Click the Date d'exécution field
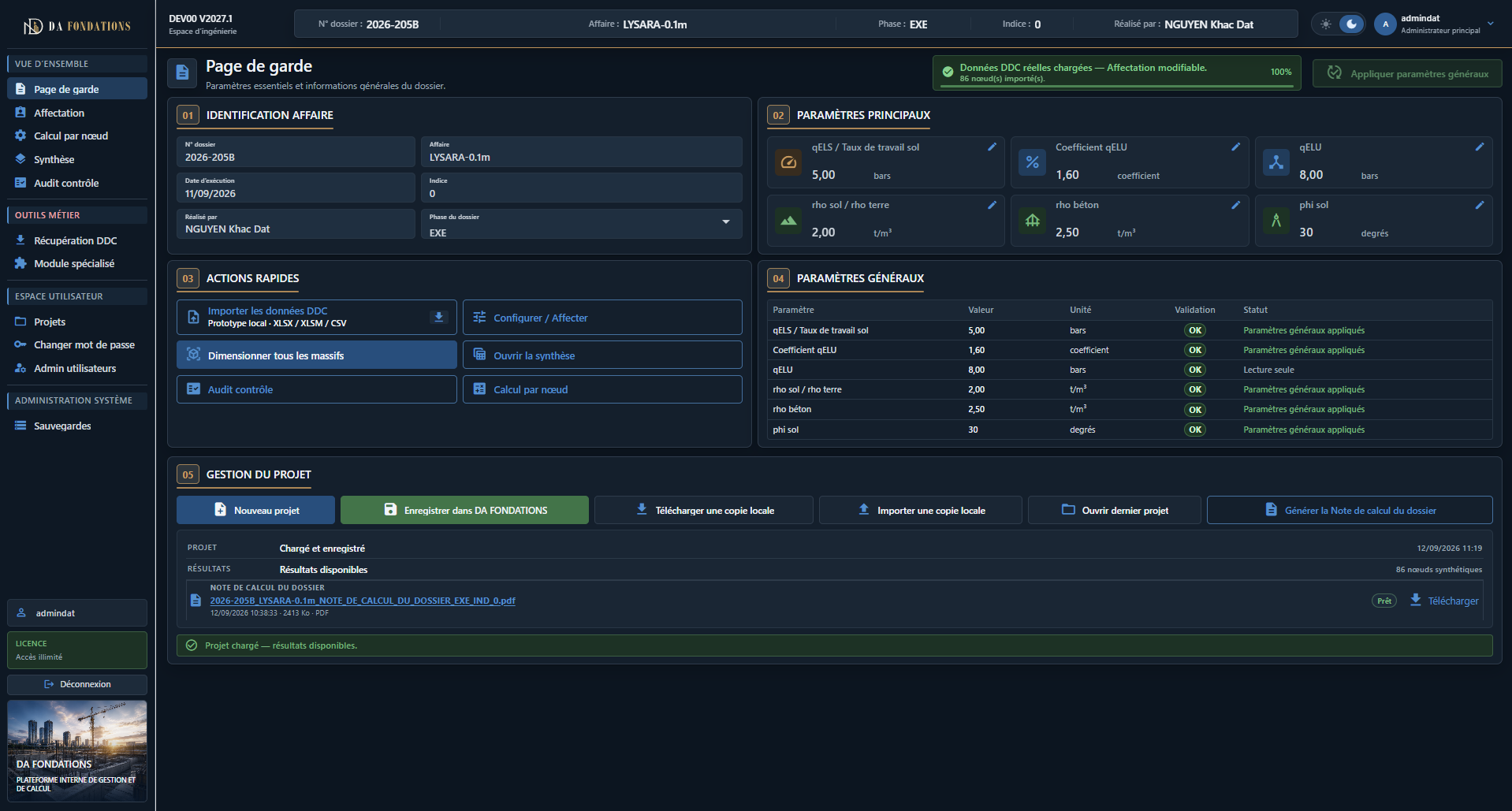This screenshot has height=811, width=1512. [x=296, y=188]
